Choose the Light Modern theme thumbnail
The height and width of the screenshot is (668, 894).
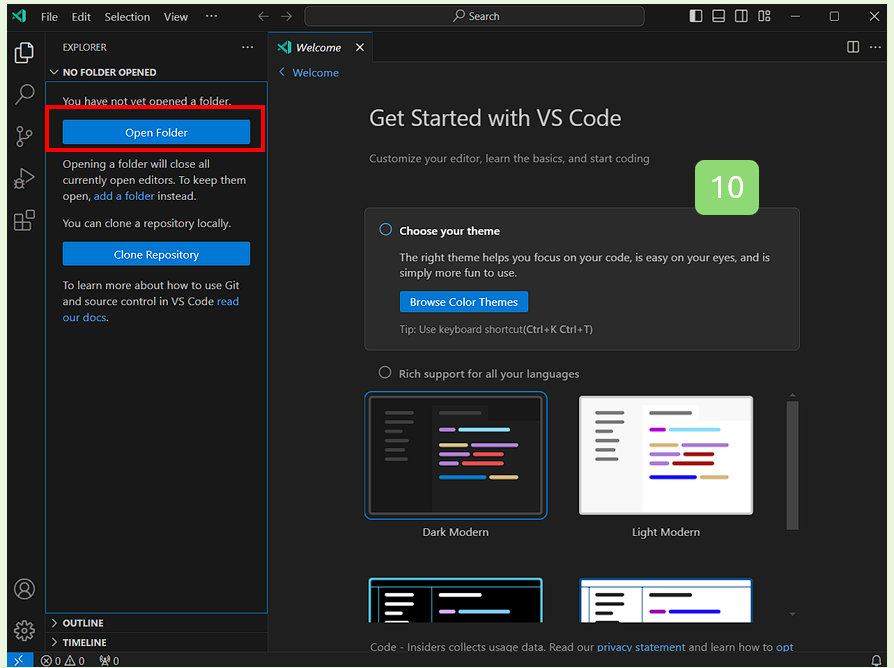pyautogui.click(x=666, y=455)
